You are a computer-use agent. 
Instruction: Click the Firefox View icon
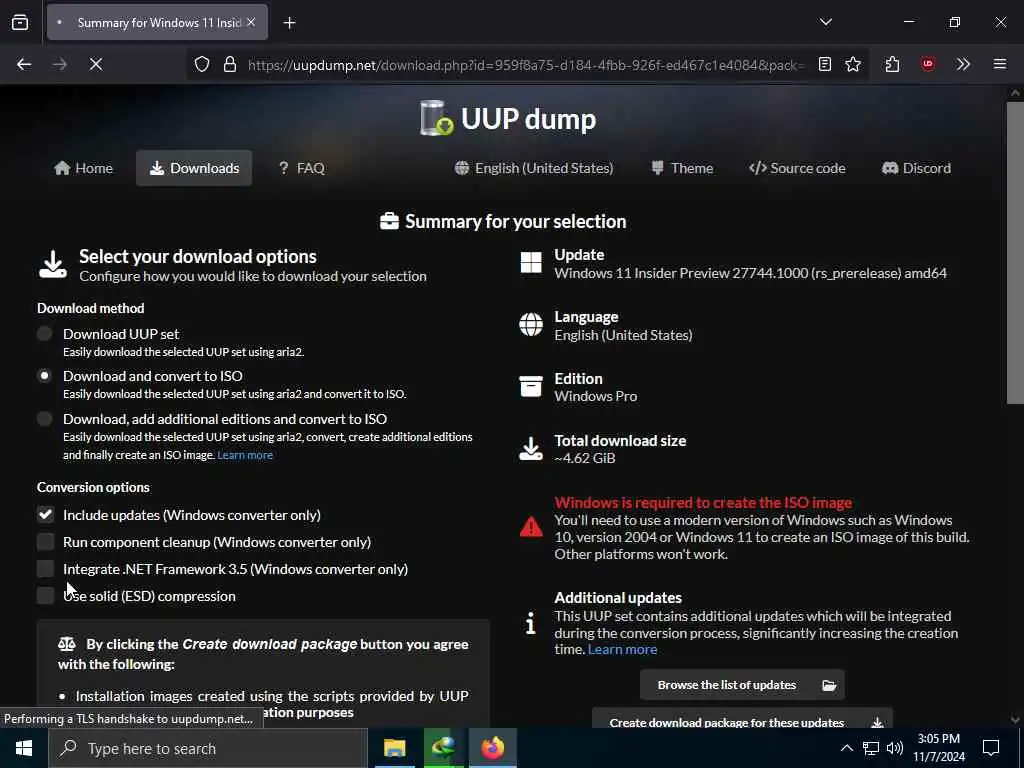click(20, 22)
